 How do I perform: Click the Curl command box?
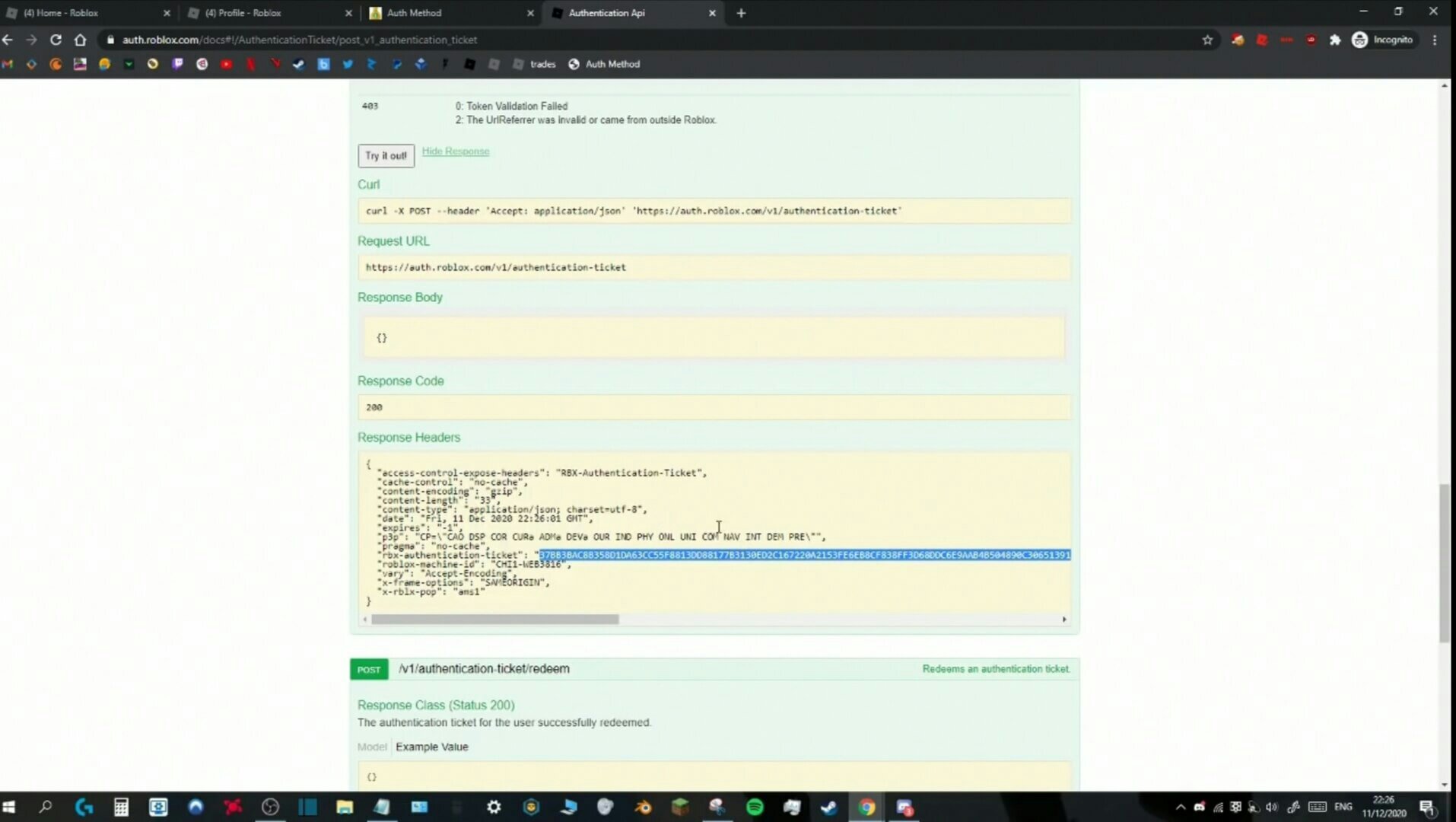[x=714, y=211]
